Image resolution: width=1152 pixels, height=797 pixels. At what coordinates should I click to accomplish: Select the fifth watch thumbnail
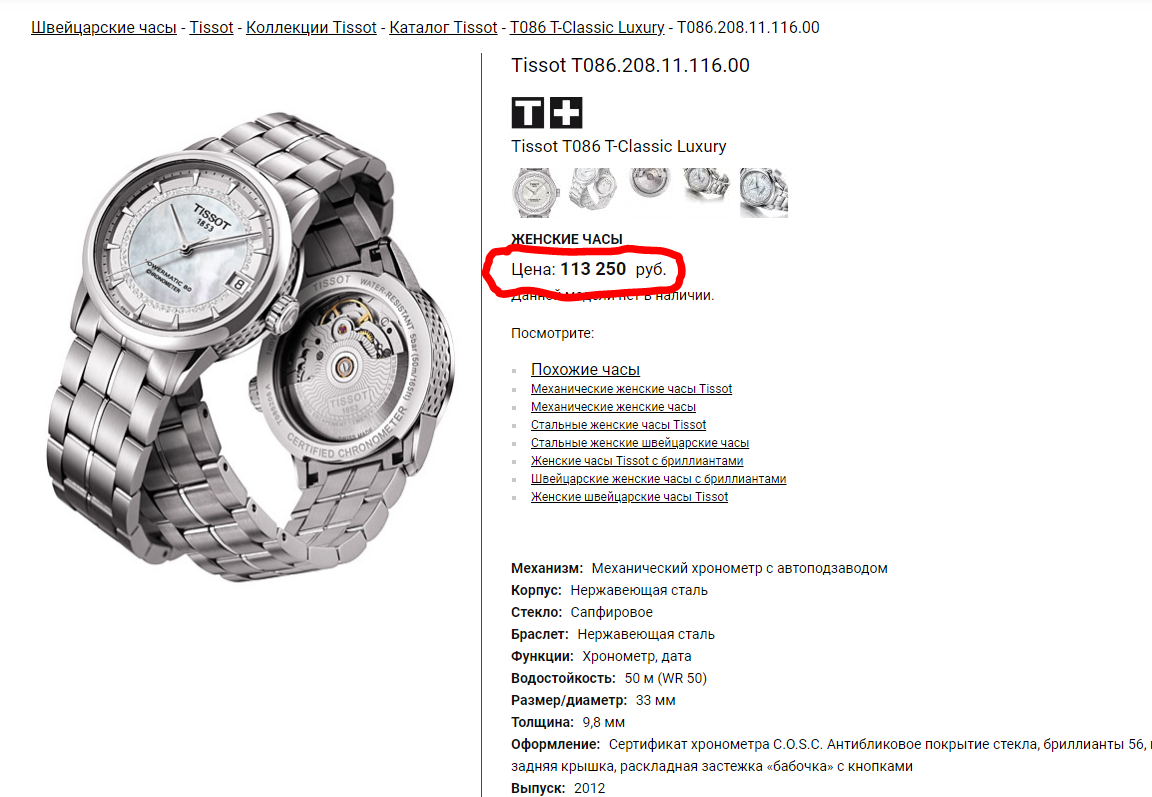(x=763, y=192)
